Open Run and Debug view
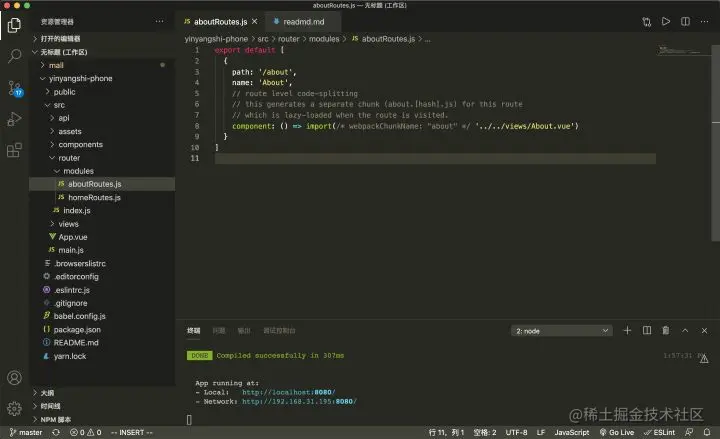 click(x=14, y=119)
